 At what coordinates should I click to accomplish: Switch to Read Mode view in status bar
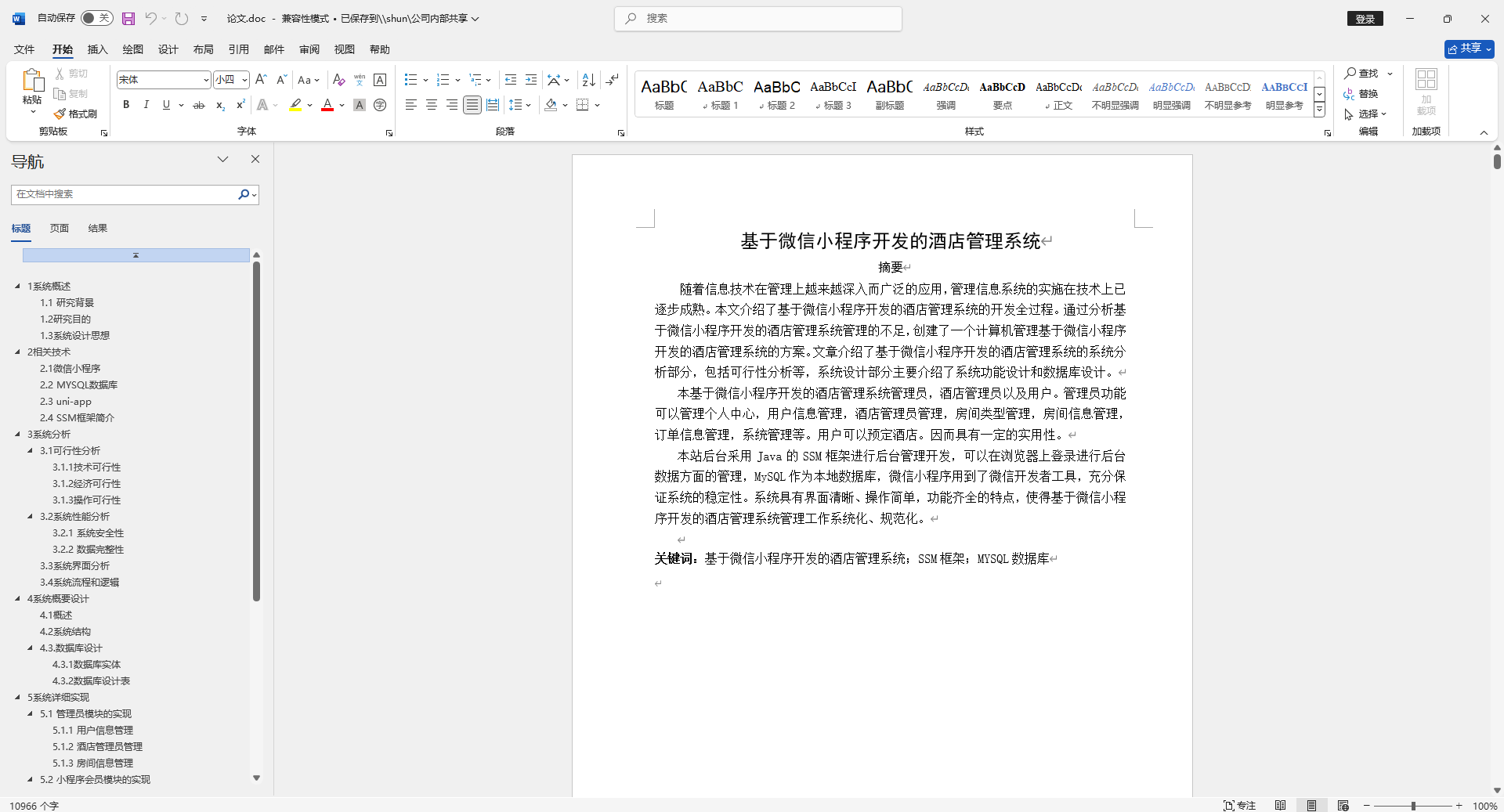[1280, 805]
